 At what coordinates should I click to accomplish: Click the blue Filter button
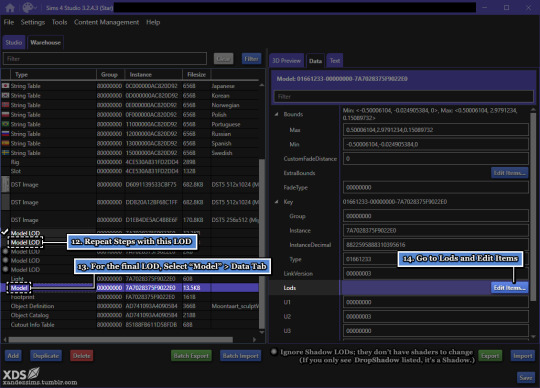[251, 59]
